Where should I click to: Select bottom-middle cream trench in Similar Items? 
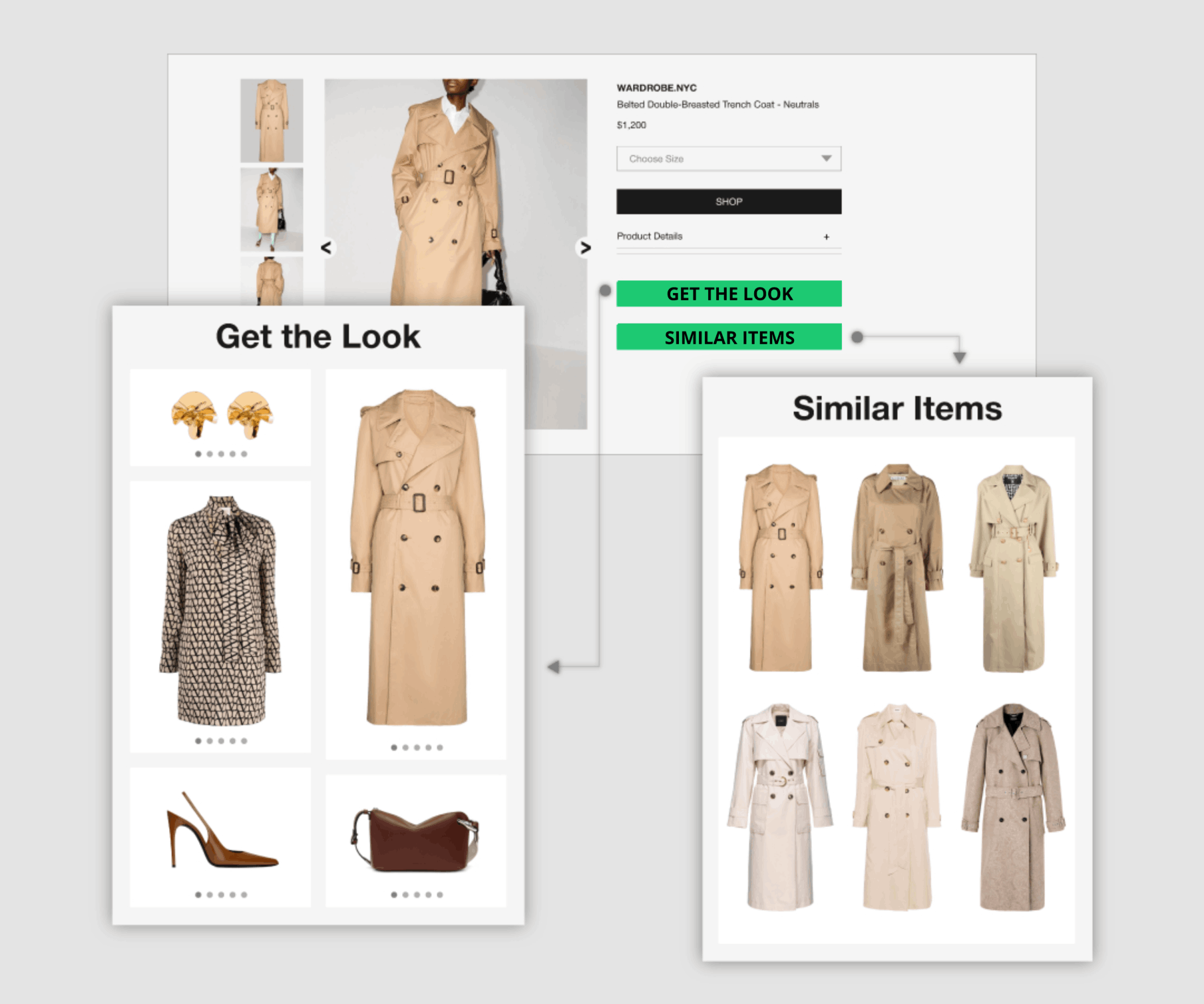click(897, 807)
